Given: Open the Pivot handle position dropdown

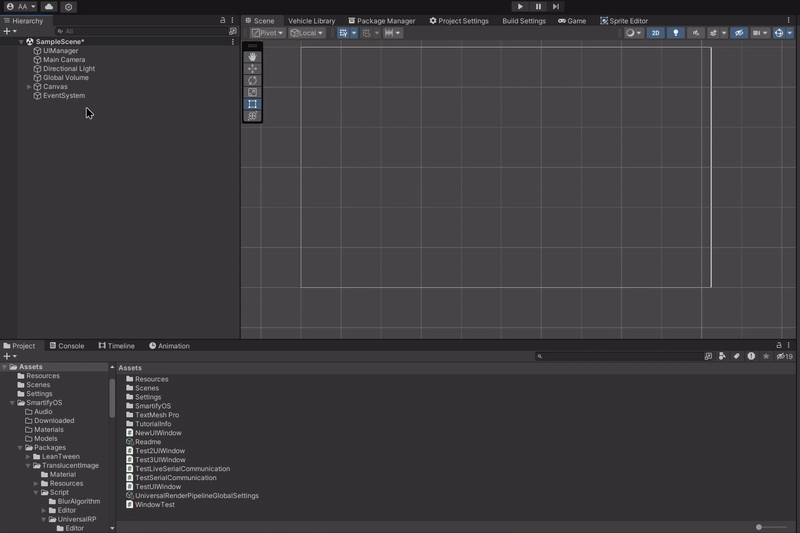Looking at the screenshot, I should (x=267, y=33).
